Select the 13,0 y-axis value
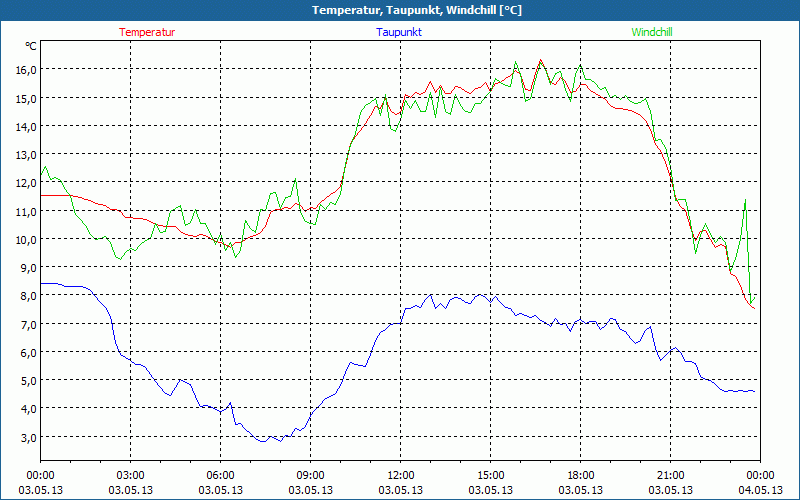 [26, 155]
